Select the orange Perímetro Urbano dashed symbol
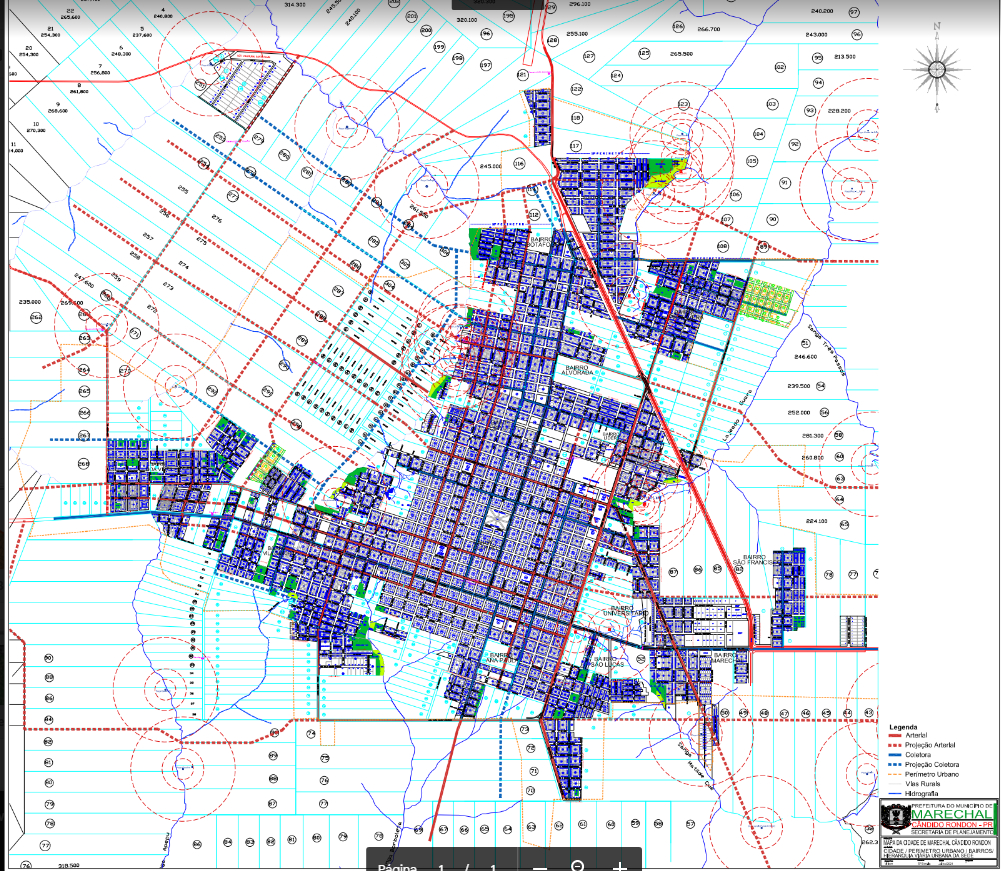1001x871 pixels. (895, 774)
